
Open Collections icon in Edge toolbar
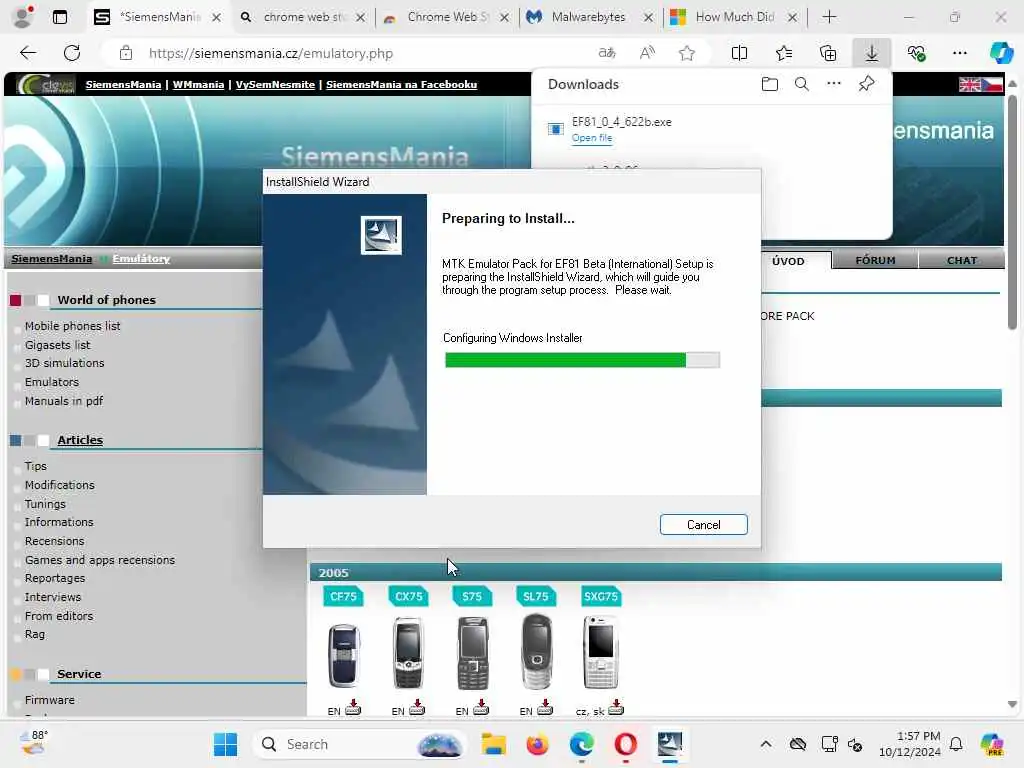(827, 53)
